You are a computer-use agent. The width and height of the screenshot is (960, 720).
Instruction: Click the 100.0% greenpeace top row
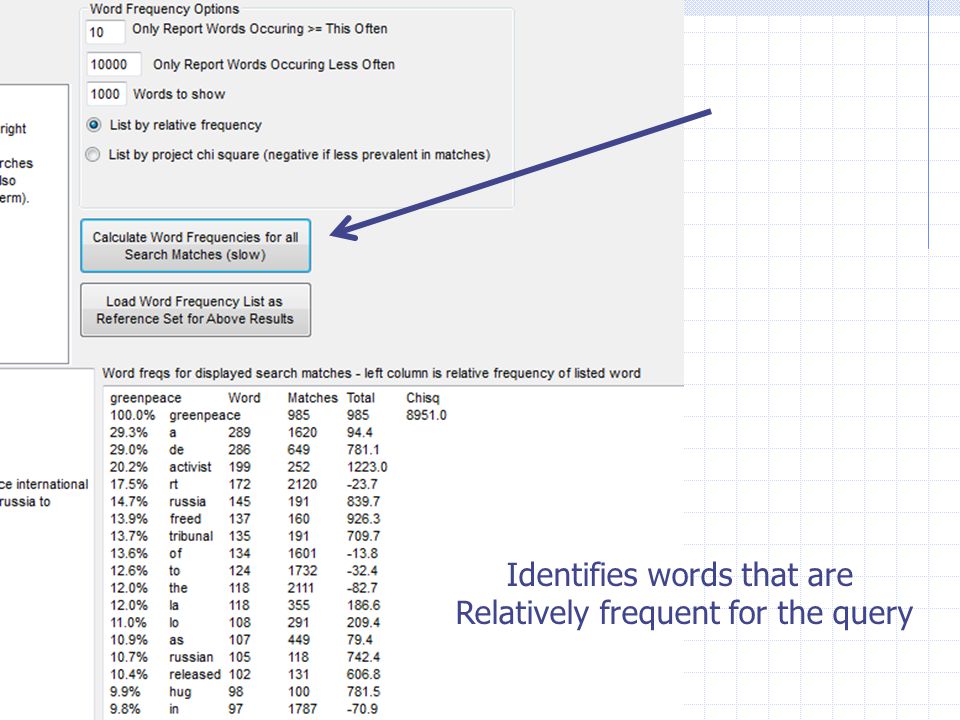(278, 415)
